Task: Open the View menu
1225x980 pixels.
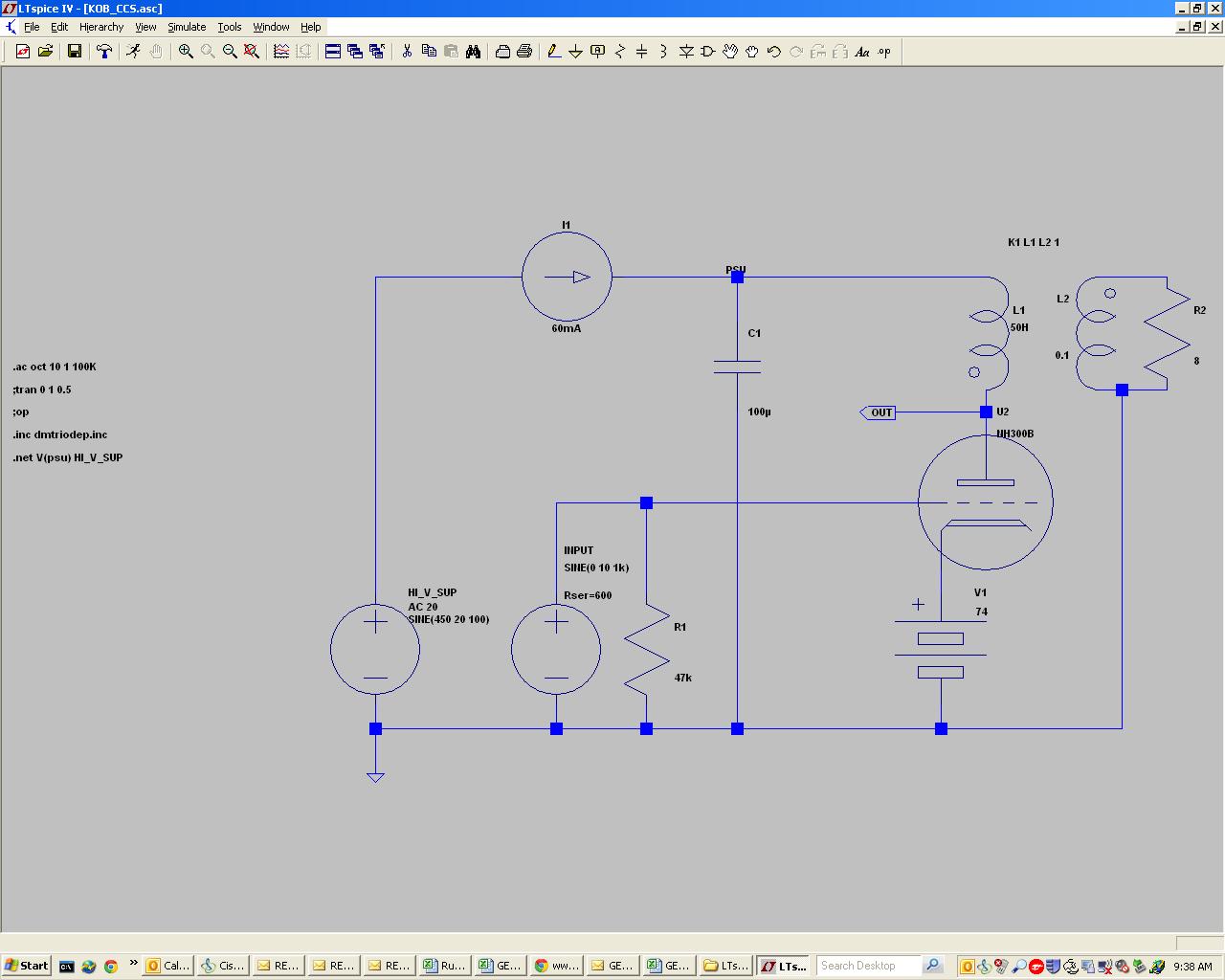Action: [145, 27]
